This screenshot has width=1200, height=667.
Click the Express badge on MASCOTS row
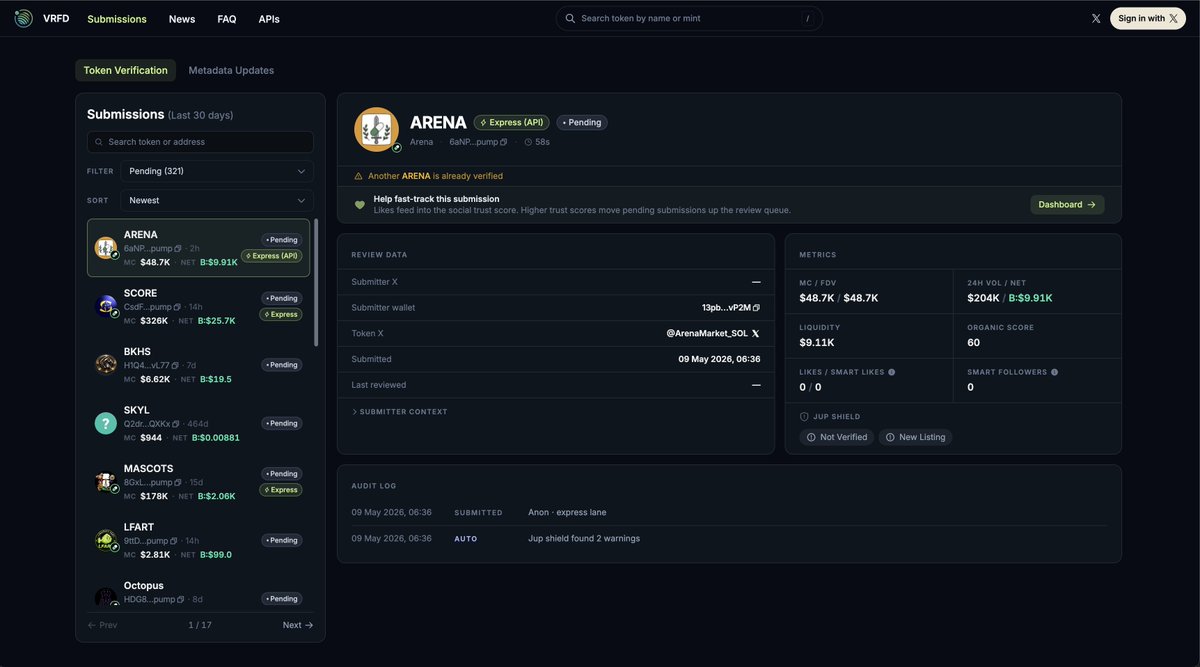point(281,490)
